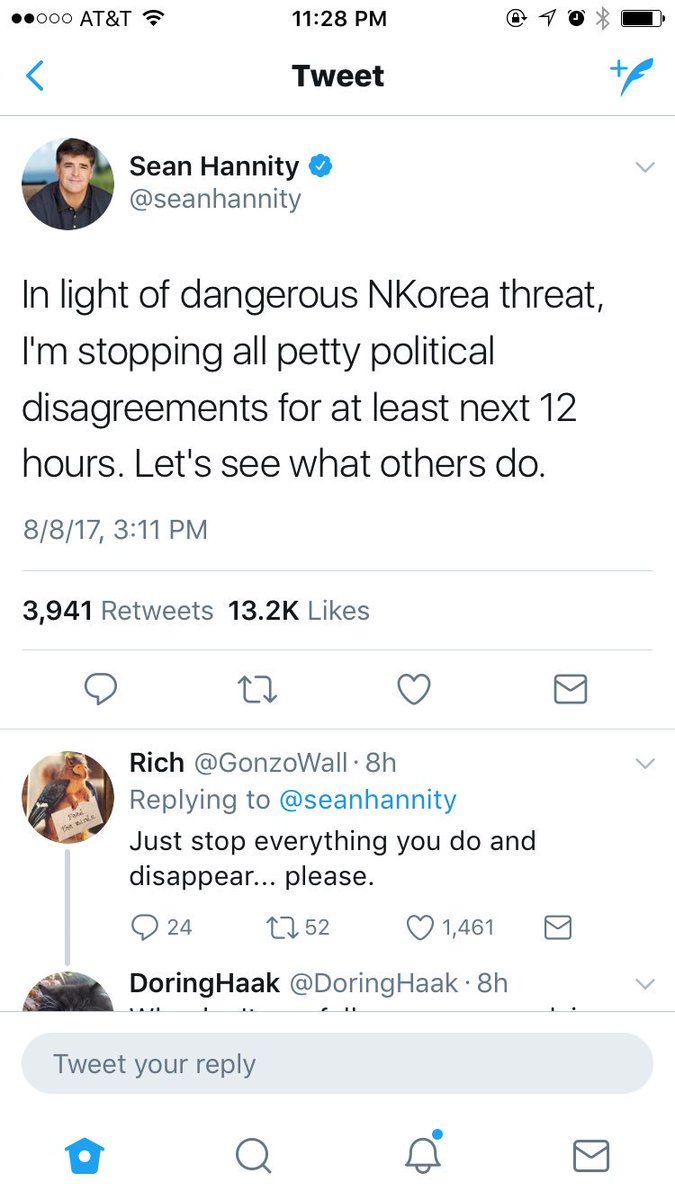The image size is (675, 1200).
Task: View the 3,941 Retweets list
Action: (118, 611)
